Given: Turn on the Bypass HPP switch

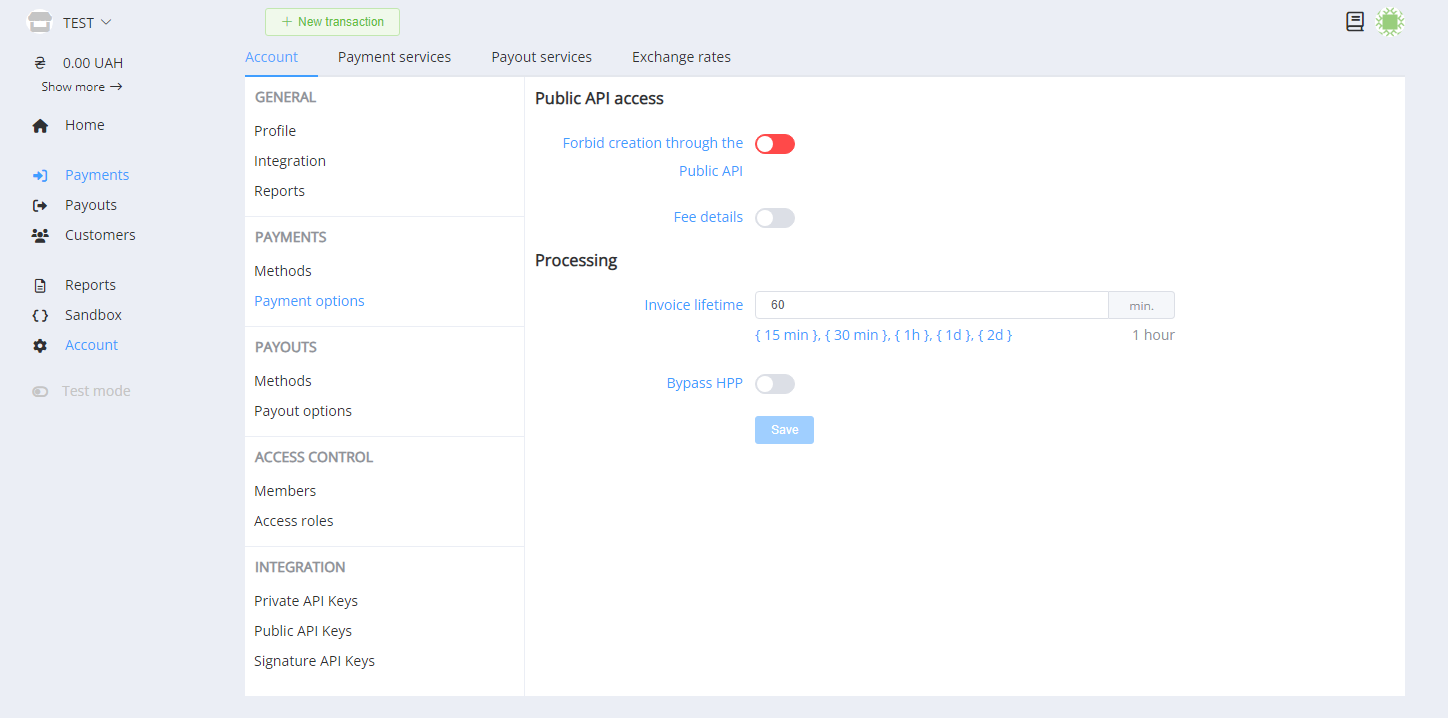Looking at the screenshot, I should [x=775, y=384].
